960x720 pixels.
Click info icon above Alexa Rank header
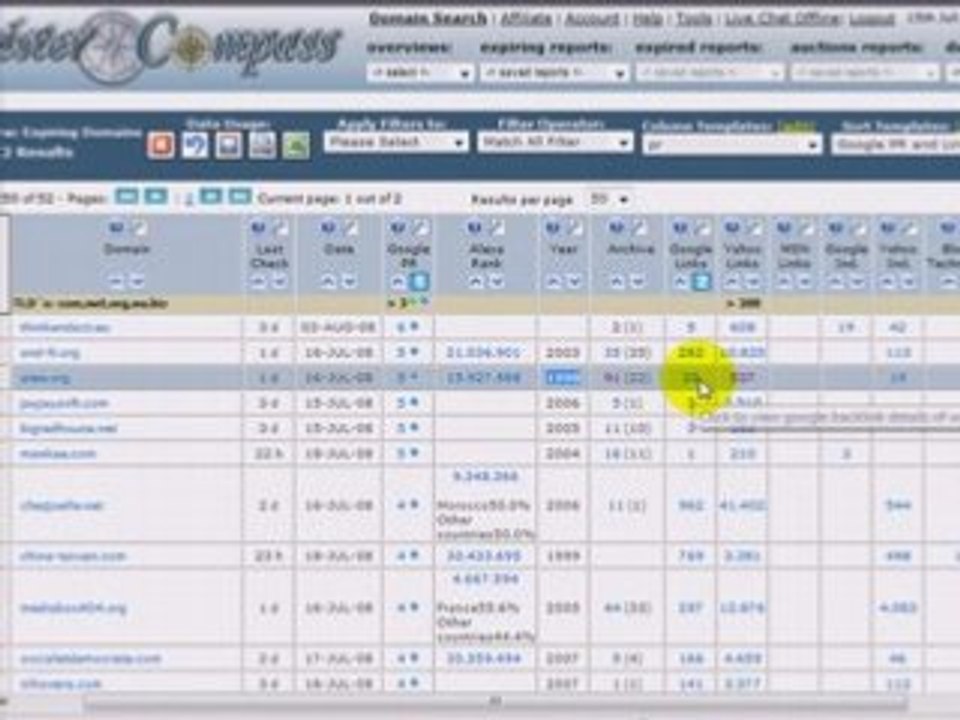click(x=474, y=228)
